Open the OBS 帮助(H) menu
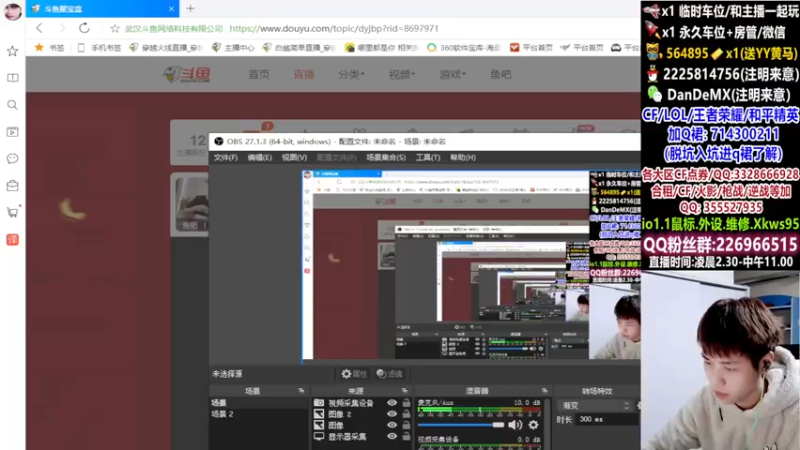 (463, 157)
